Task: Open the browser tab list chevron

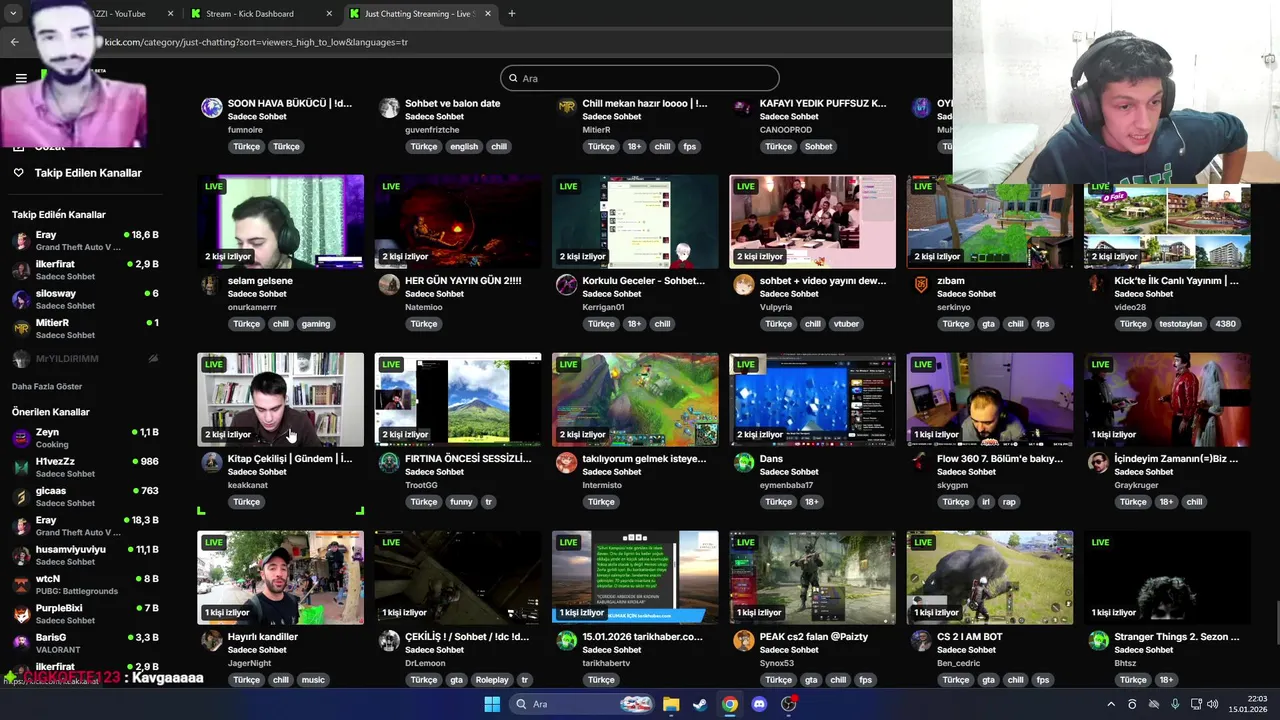Action: (13, 14)
